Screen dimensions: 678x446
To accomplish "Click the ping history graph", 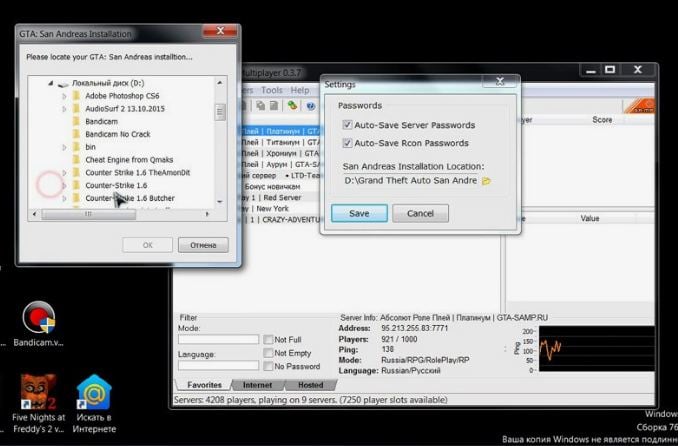I will coord(597,349).
